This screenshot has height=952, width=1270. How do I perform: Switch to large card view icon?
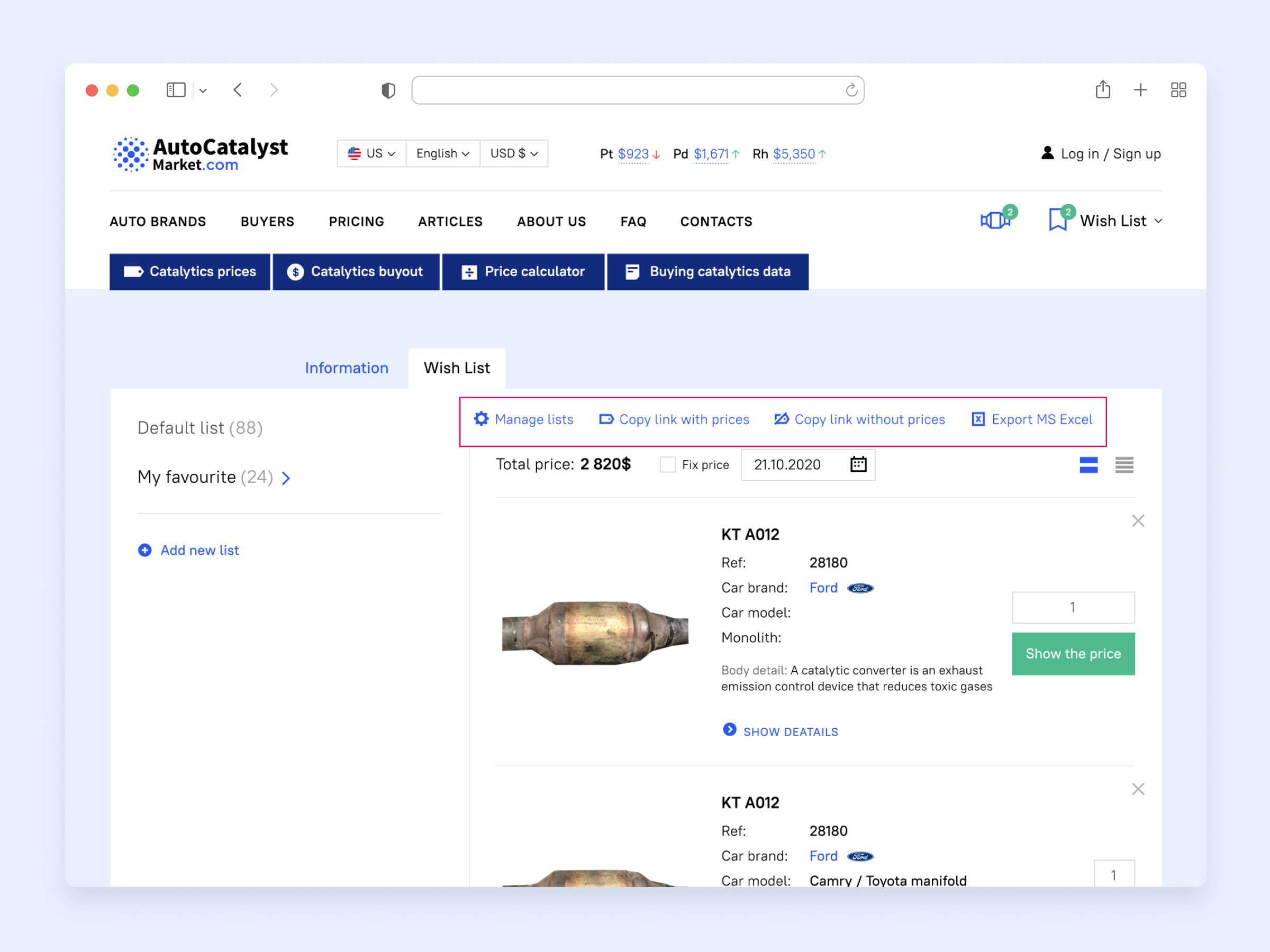[x=1088, y=465]
